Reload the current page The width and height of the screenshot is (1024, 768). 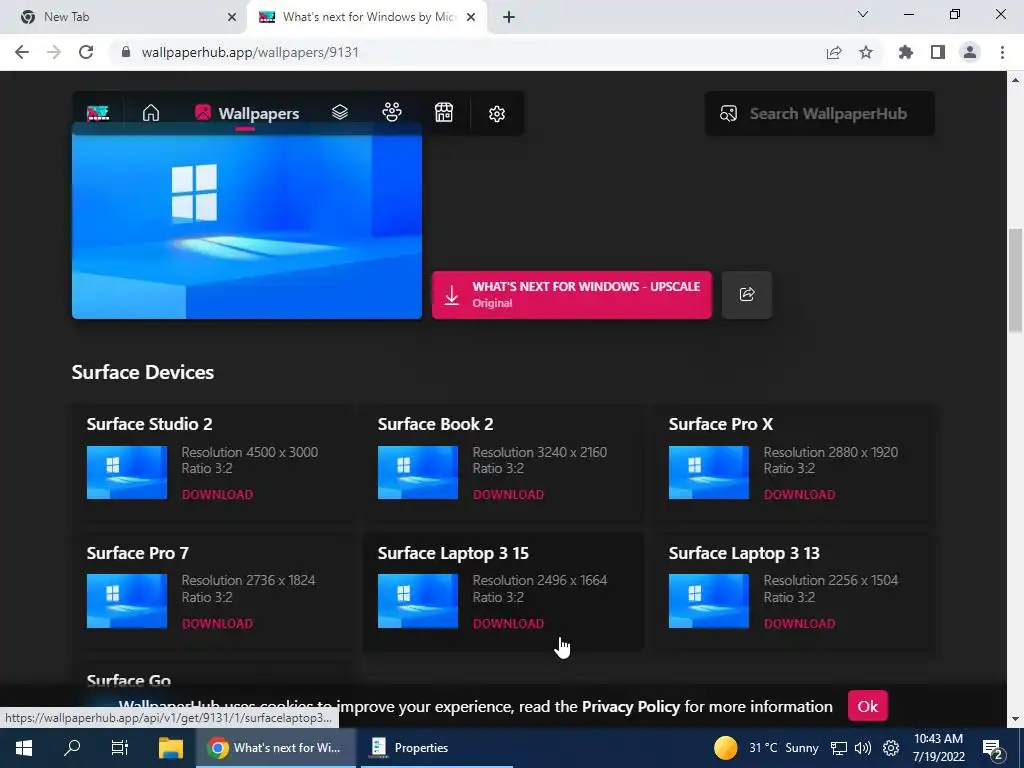click(x=86, y=52)
